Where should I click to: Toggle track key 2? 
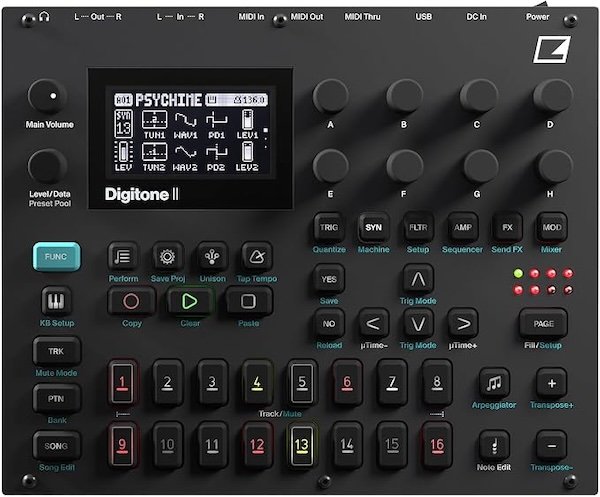(167, 383)
